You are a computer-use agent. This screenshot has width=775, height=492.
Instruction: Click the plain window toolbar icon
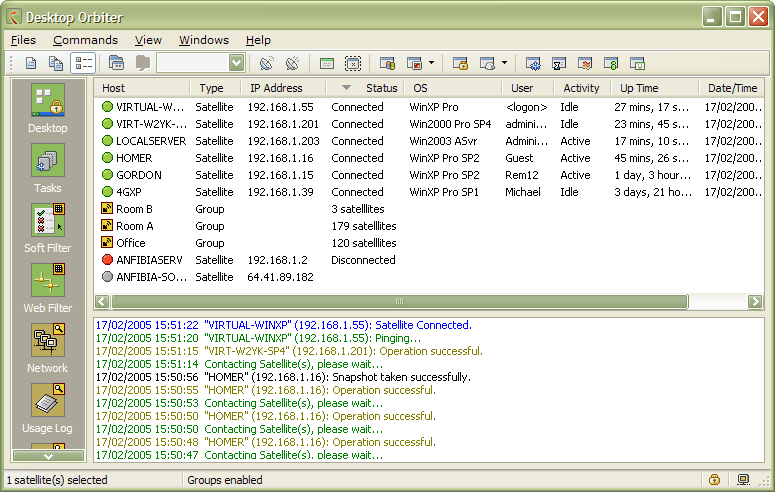click(327, 64)
